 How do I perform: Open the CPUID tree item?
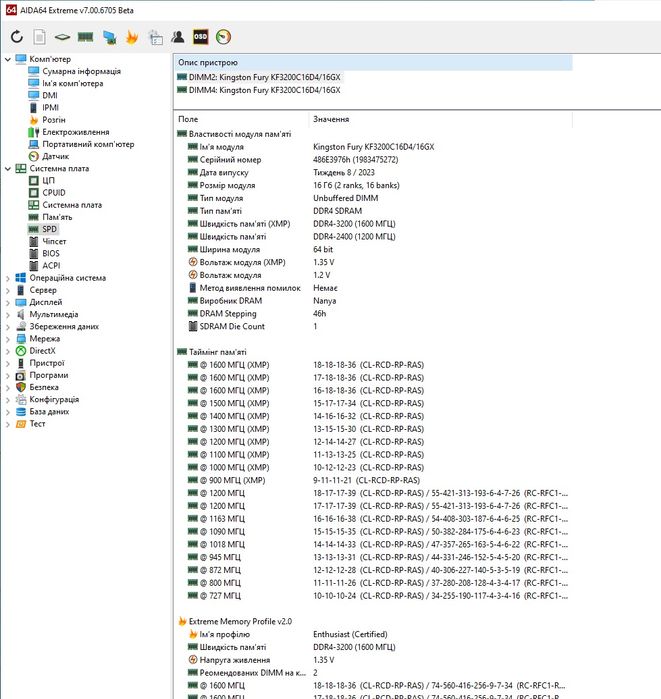click(x=54, y=193)
